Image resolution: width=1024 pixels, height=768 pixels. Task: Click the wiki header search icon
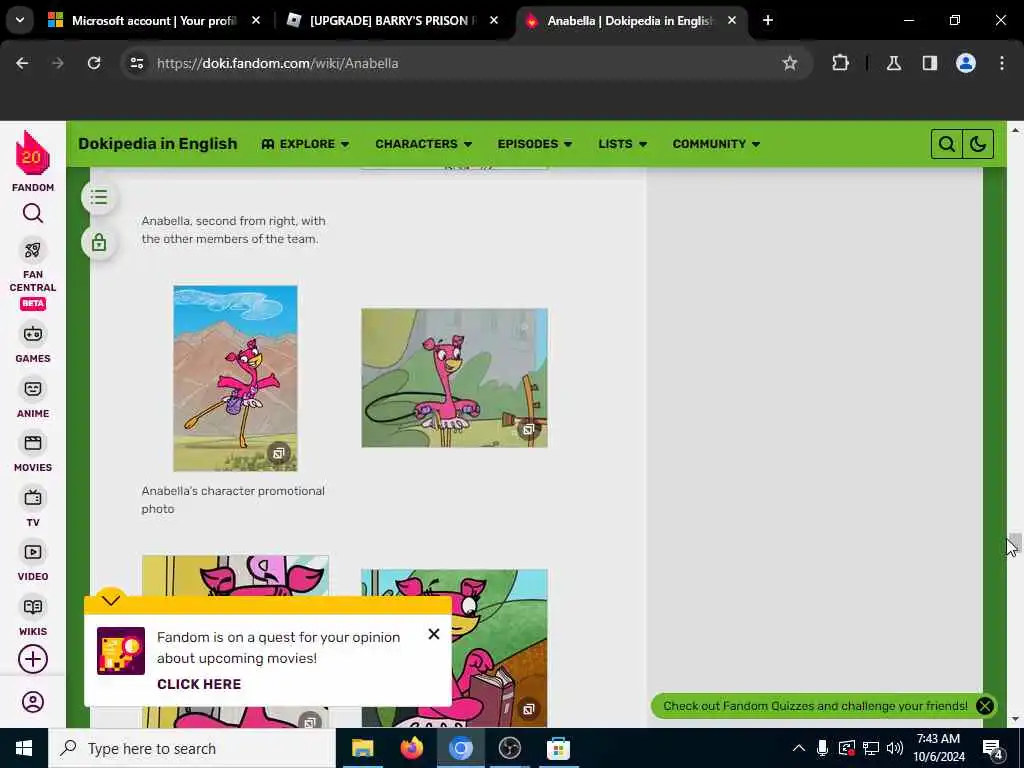(x=946, y=144)
